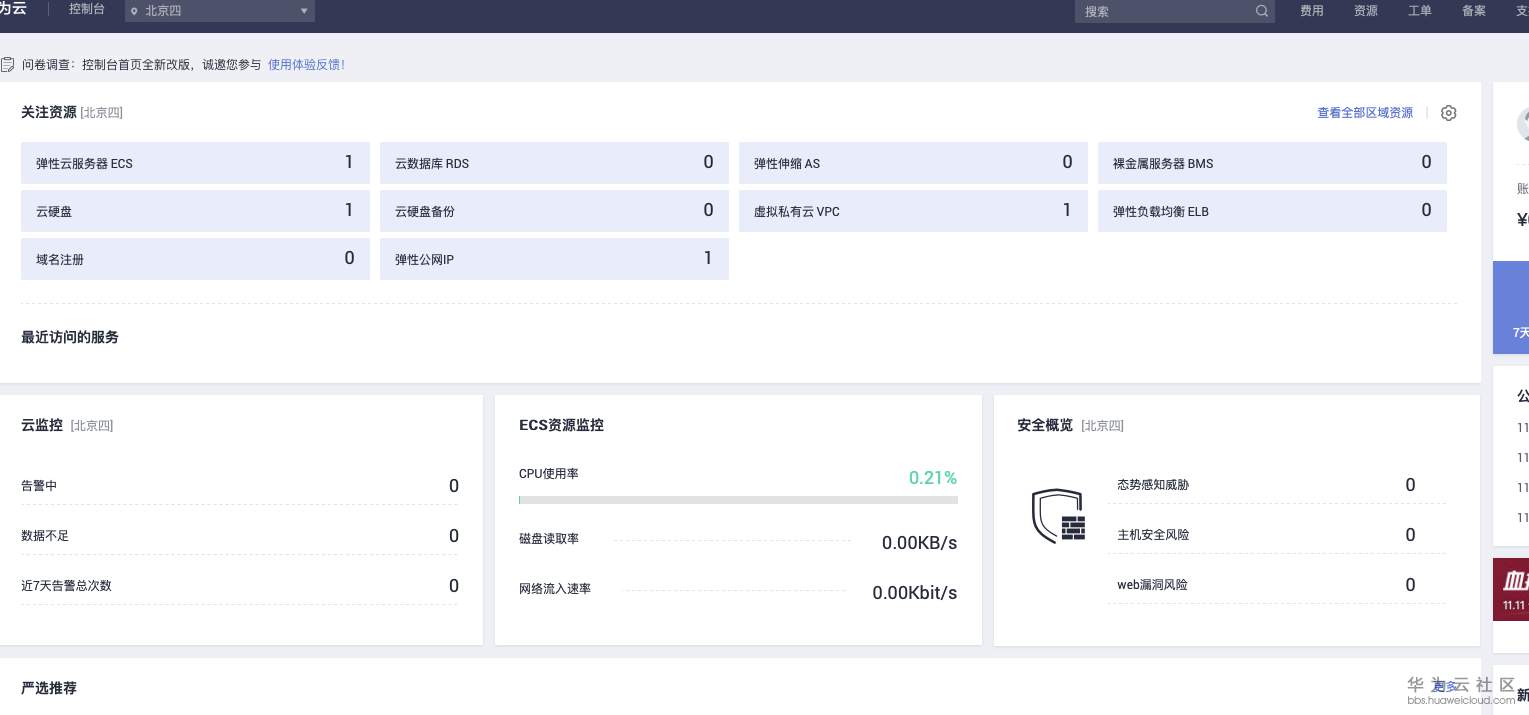Screen dimensions: 1529x715
Task: Click the 近7天告警总次数 row
Action: coord(240,586)
